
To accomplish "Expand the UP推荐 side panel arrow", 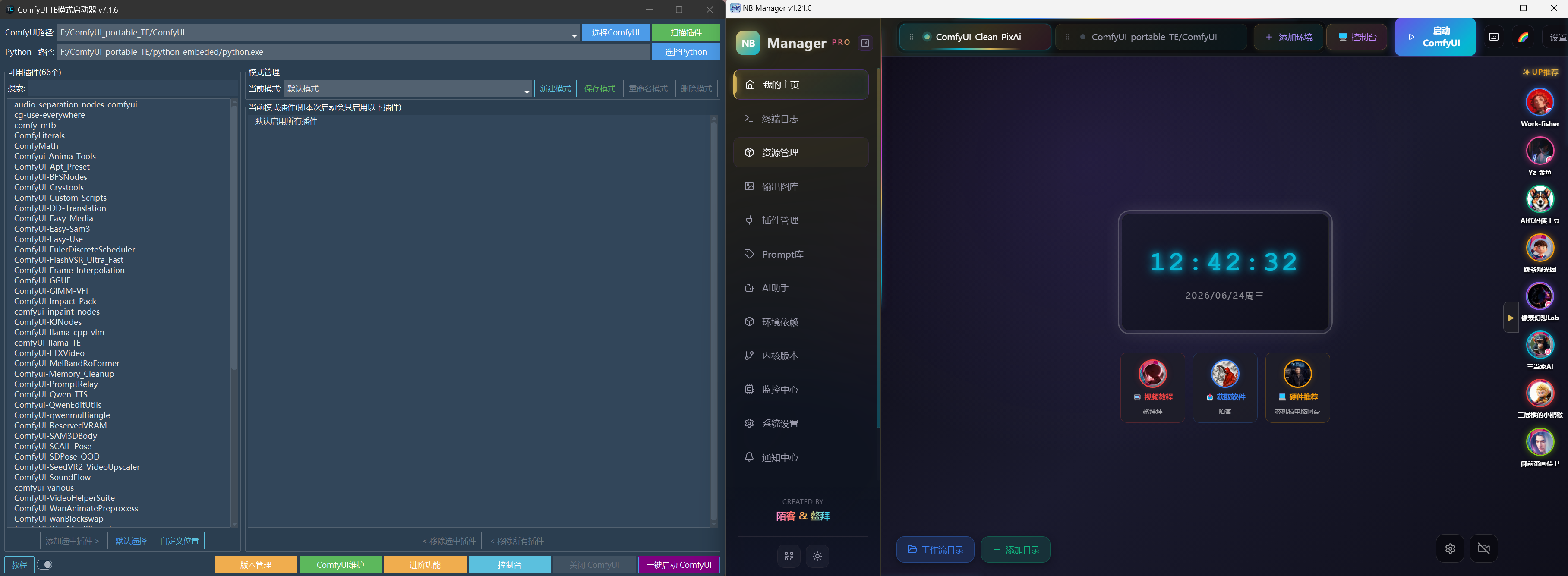I will click(1510, 318).
